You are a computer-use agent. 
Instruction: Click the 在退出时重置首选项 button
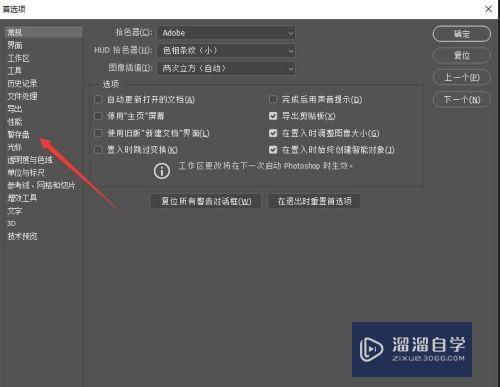pyautogui.click(x=314, y=201)
